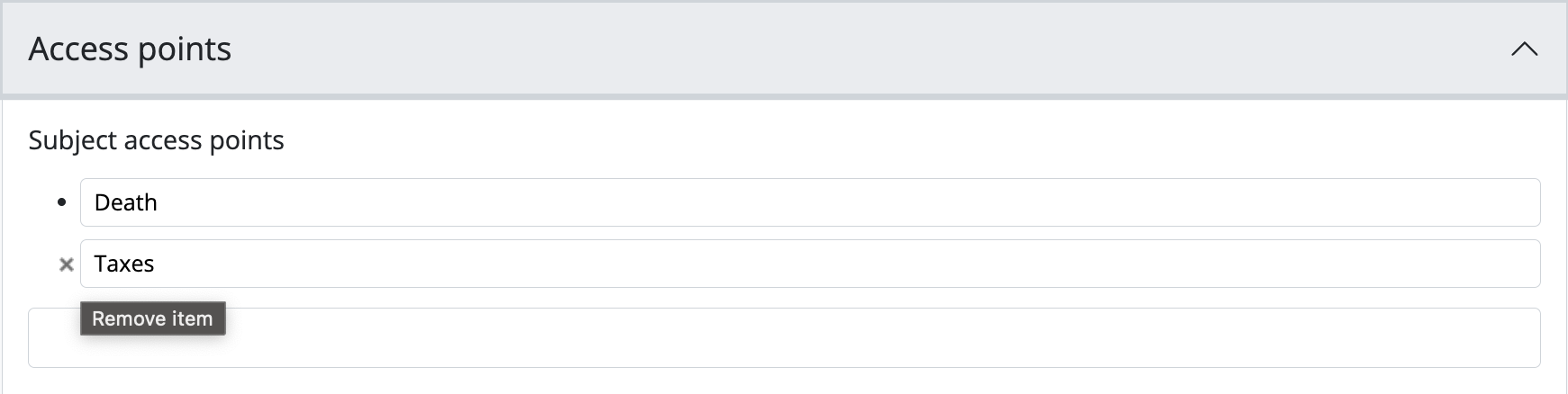
Task: Click the middle of the Taxes text box
Action: (x=810, y=264)
